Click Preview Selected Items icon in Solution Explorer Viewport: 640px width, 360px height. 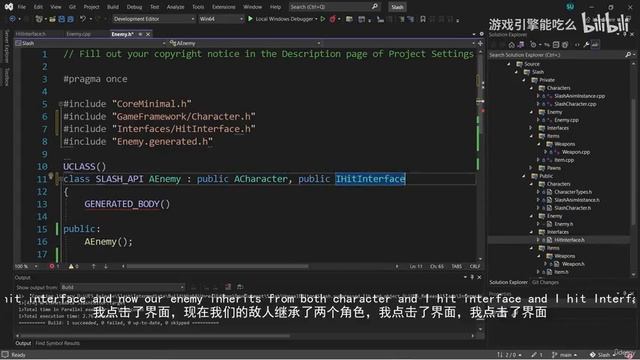(596, 45)
